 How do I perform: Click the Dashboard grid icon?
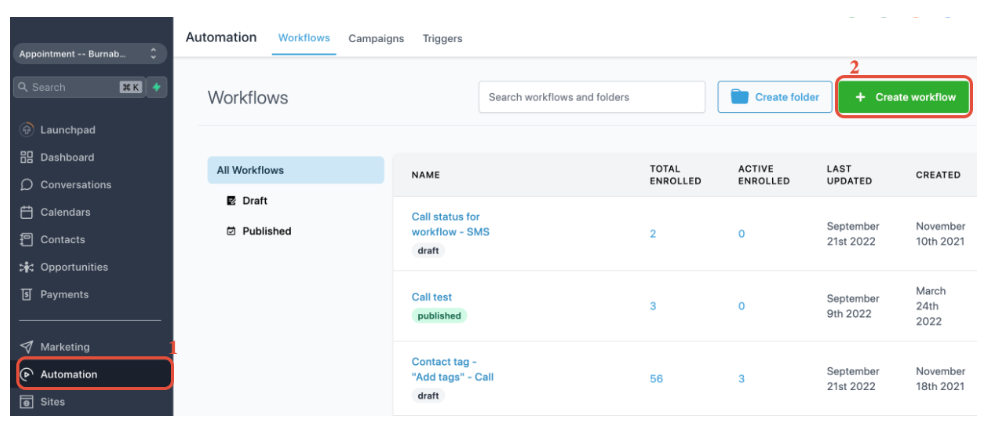point(27,157)
